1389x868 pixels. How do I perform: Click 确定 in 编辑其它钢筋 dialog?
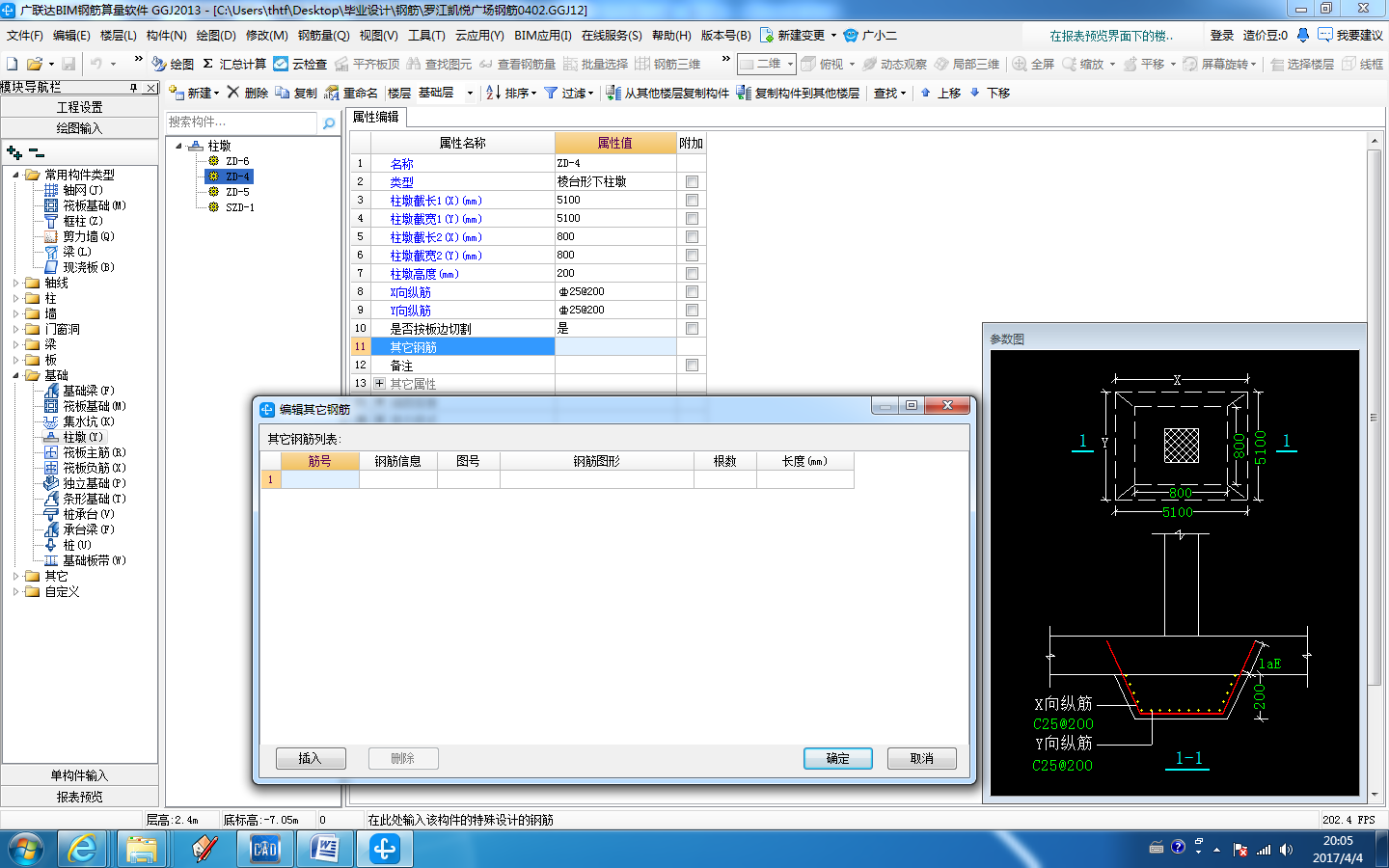coord(838,758)
